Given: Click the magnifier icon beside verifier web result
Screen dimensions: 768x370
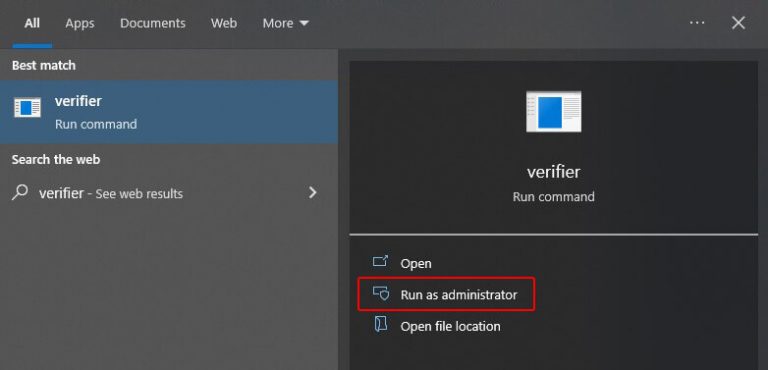Looking at the screenshot, I should coord(20,193).
